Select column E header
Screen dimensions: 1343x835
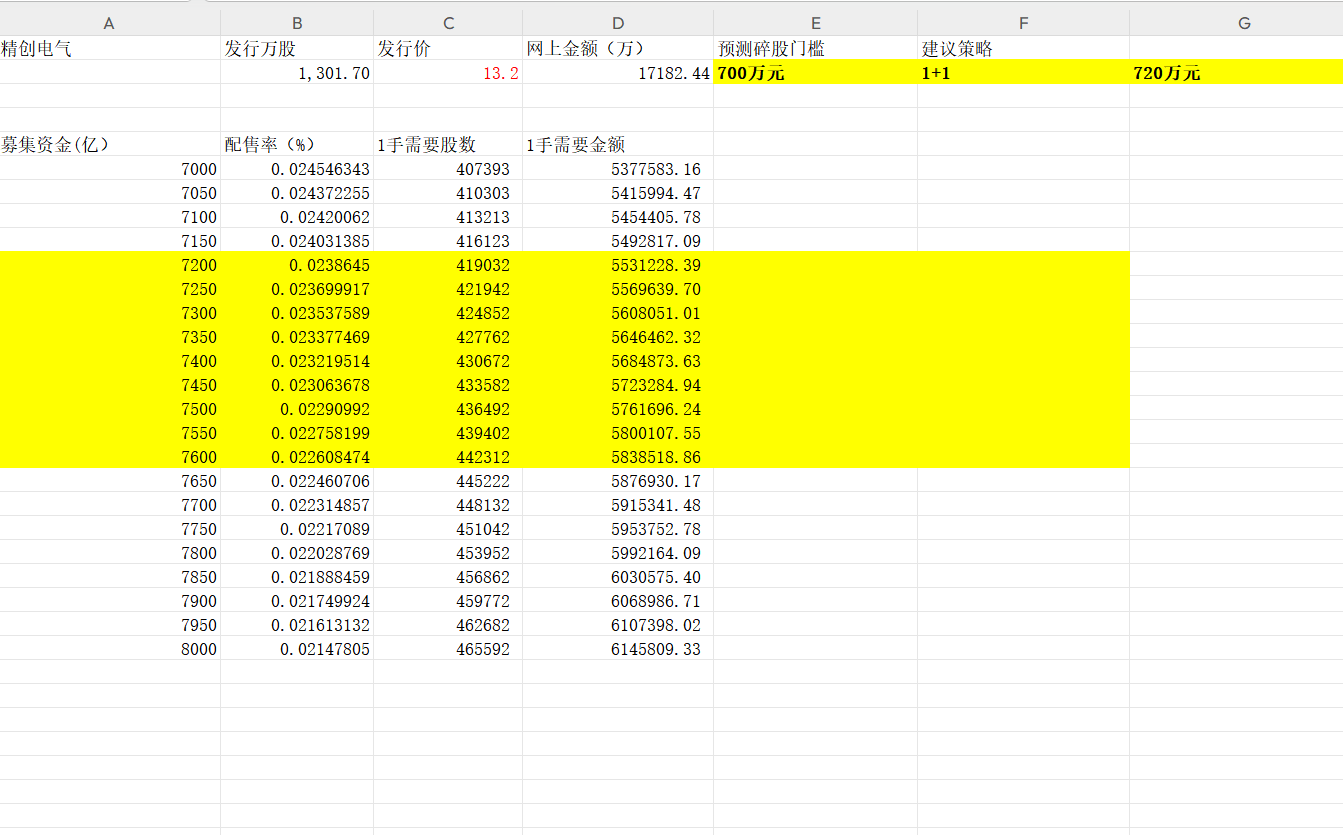(x=816, y=23)
